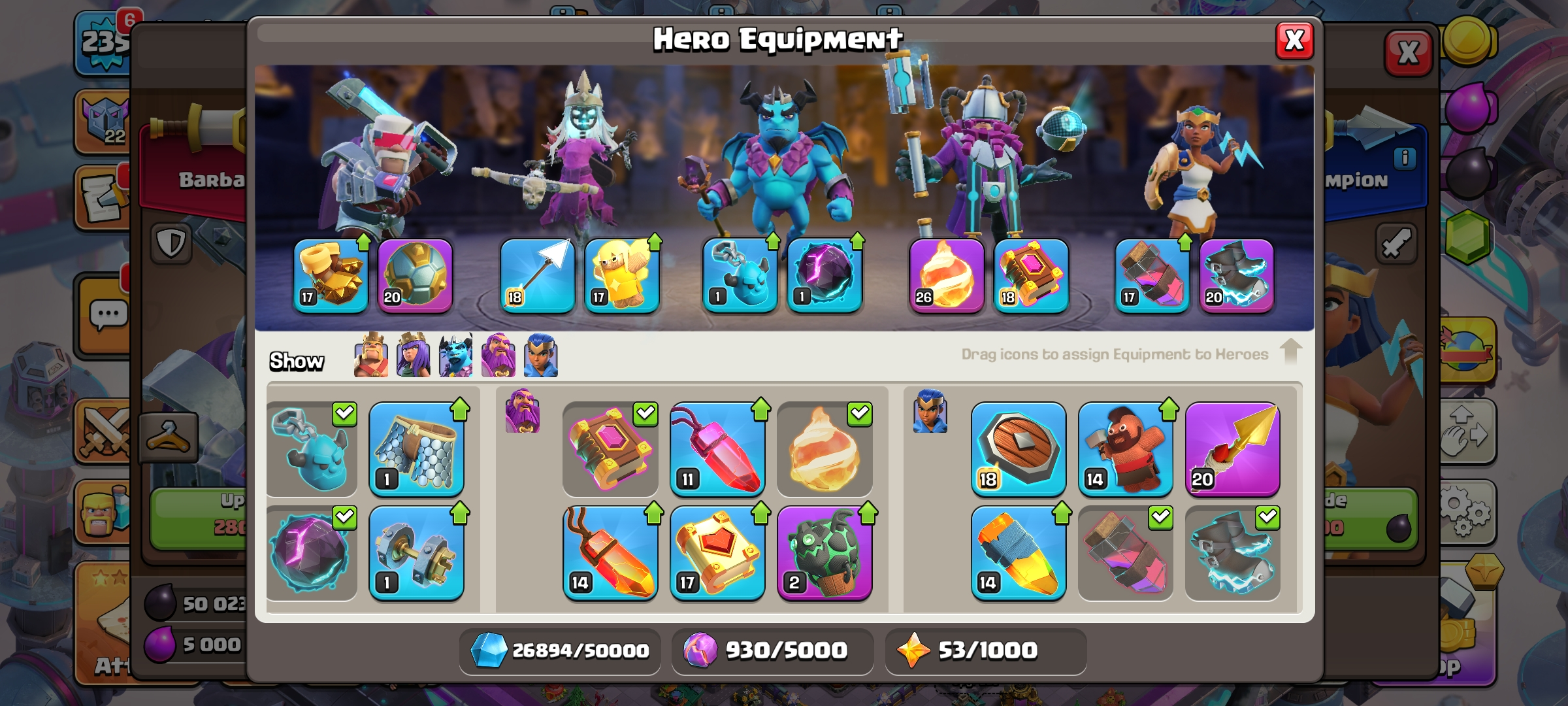Select the Barbarian King filter portrait
Screen dimensions: 1568x706
[370, 355]
